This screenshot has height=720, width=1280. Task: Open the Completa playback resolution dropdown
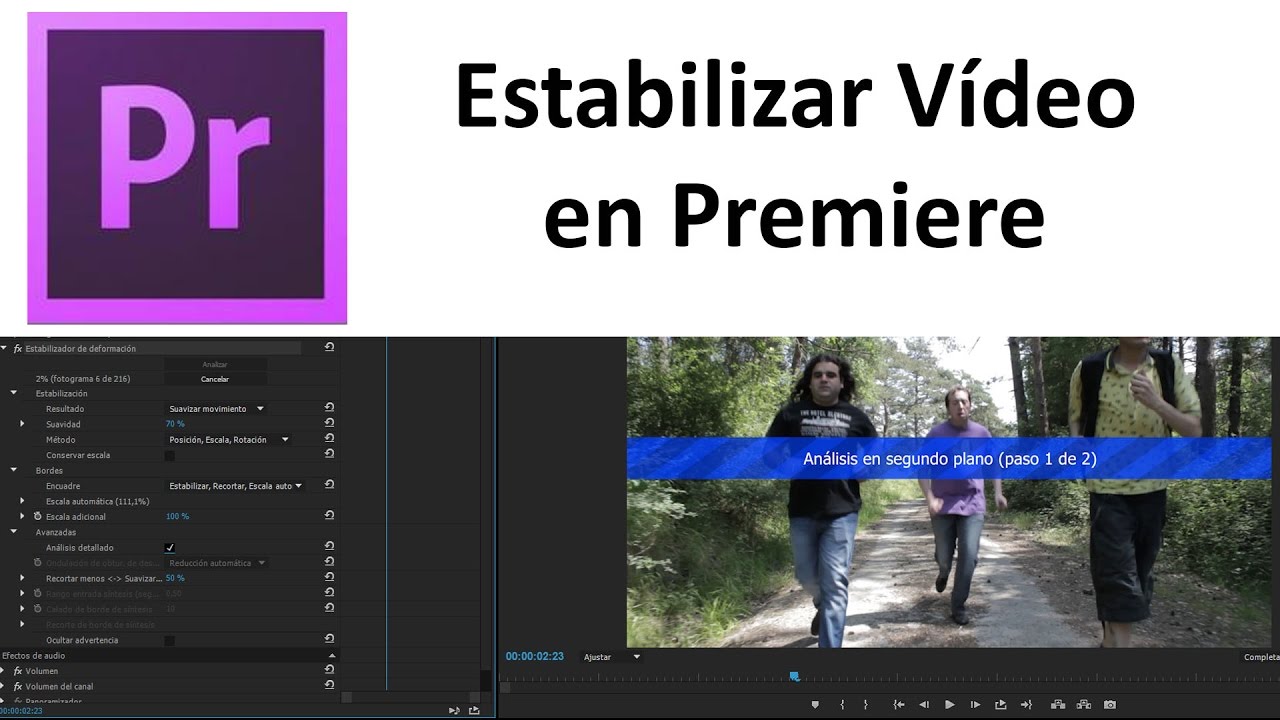tap(1260, 657)
